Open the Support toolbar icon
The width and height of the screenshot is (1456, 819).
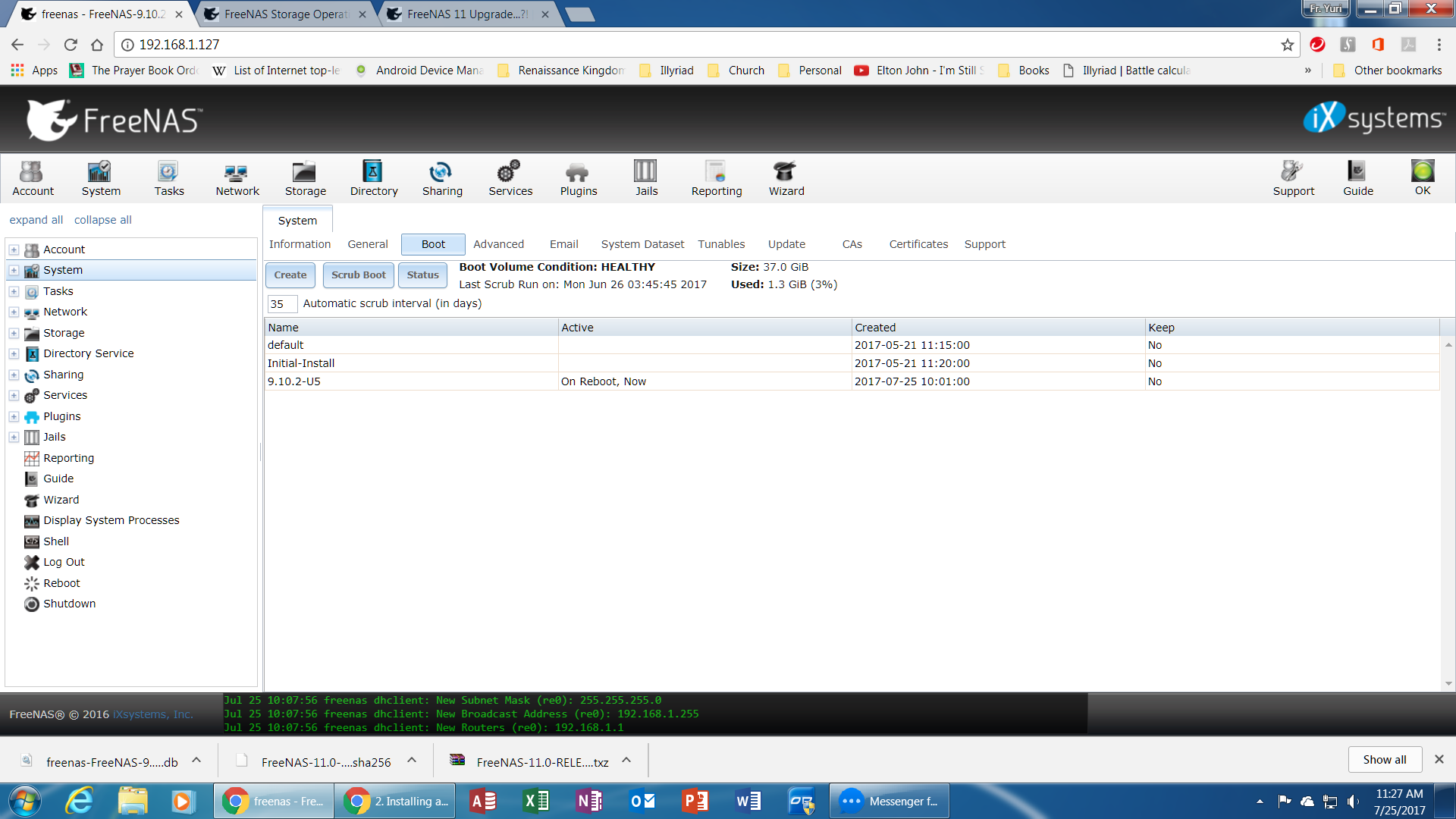(x=1294, y=178)
